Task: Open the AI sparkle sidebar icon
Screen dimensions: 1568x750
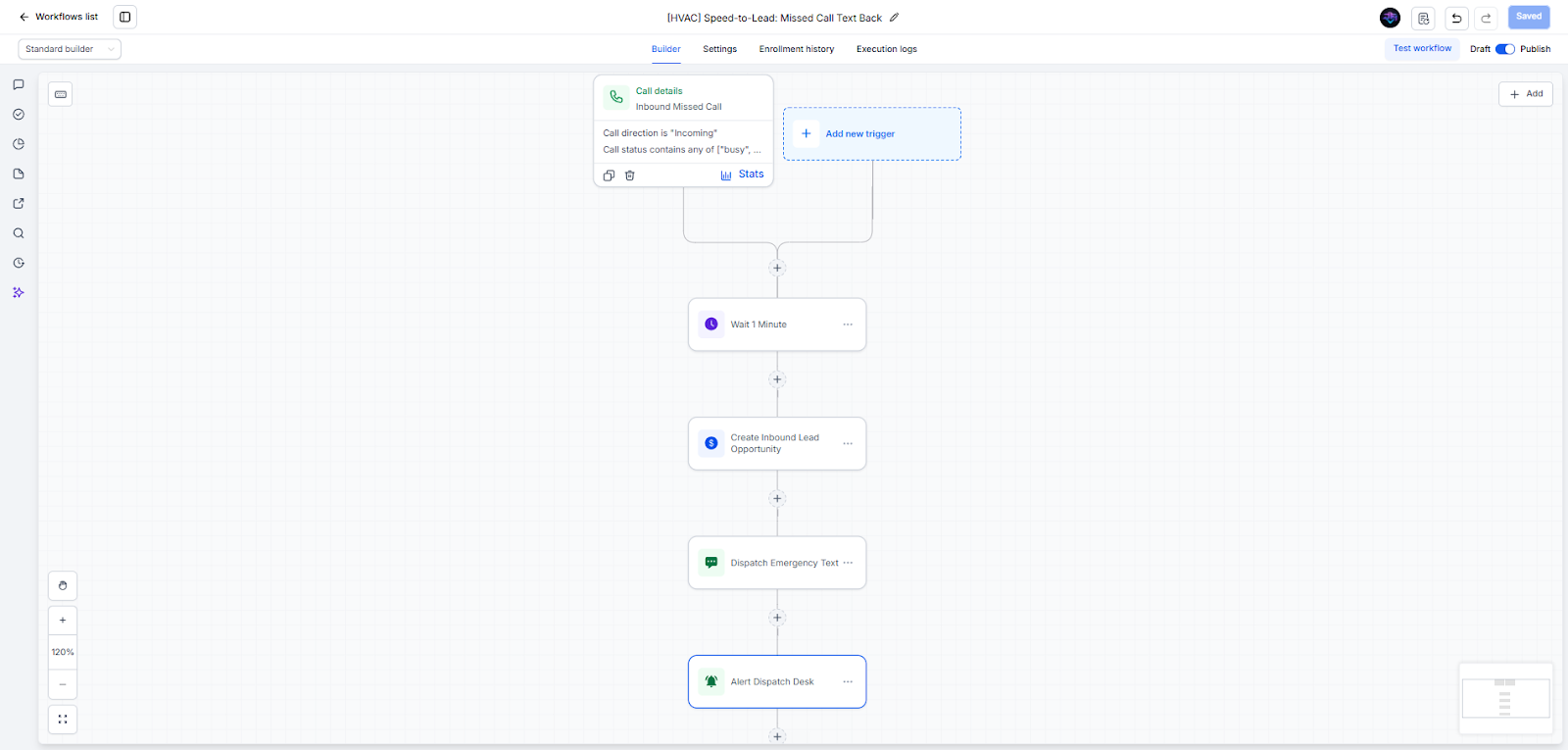Action: coord(19,292)
